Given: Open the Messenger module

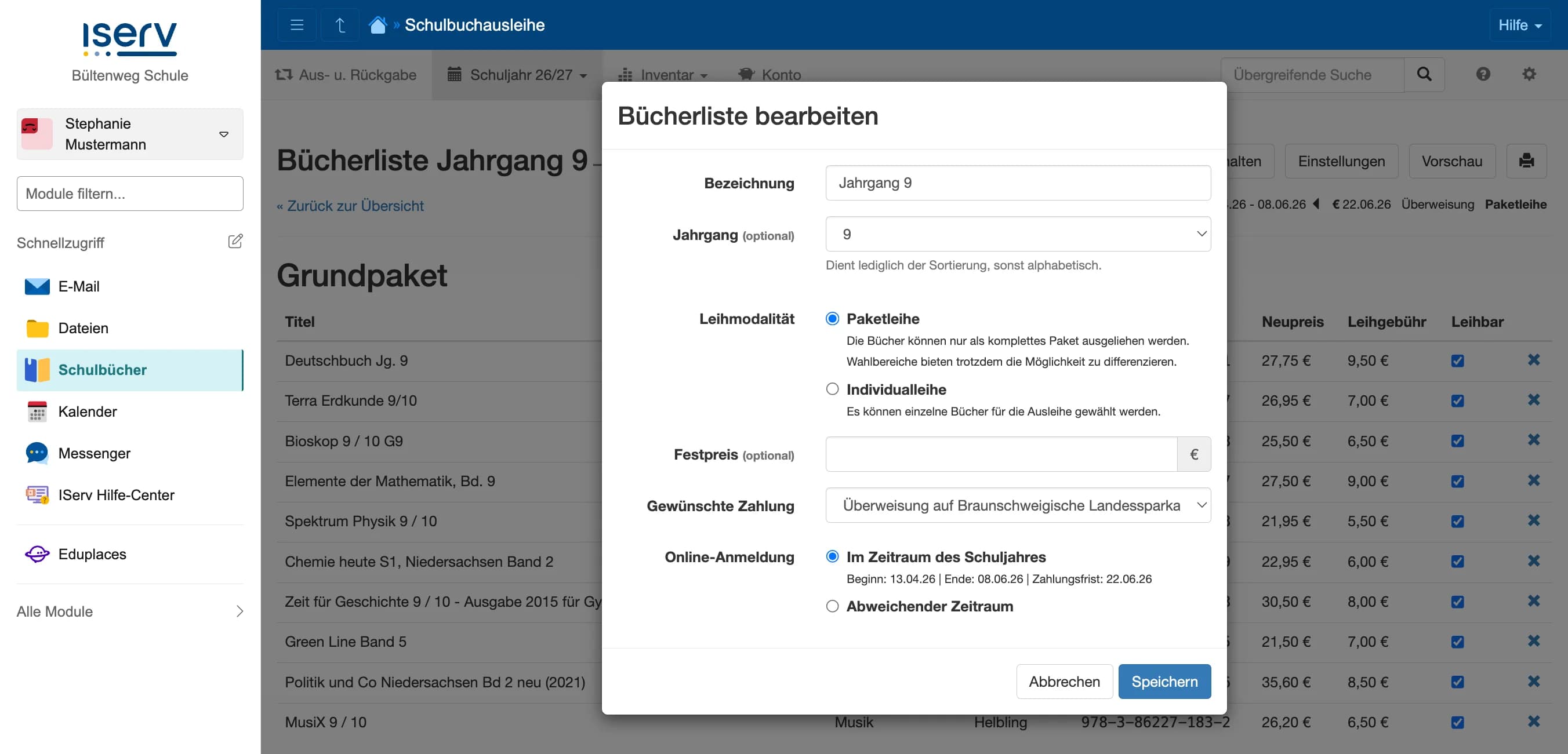Looking at the screenshot, I should click(x=95, y=453).
